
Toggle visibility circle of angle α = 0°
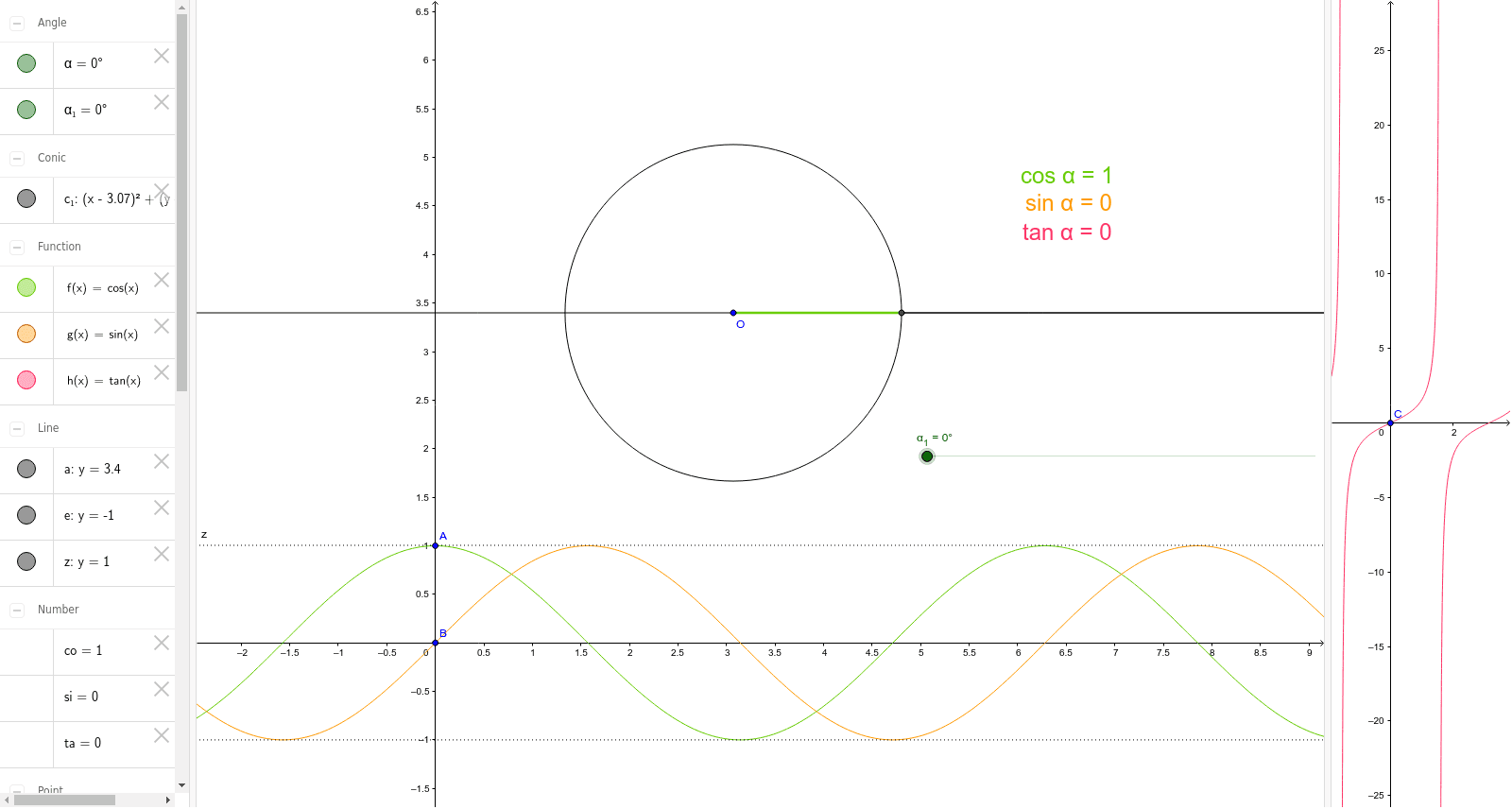26,63
